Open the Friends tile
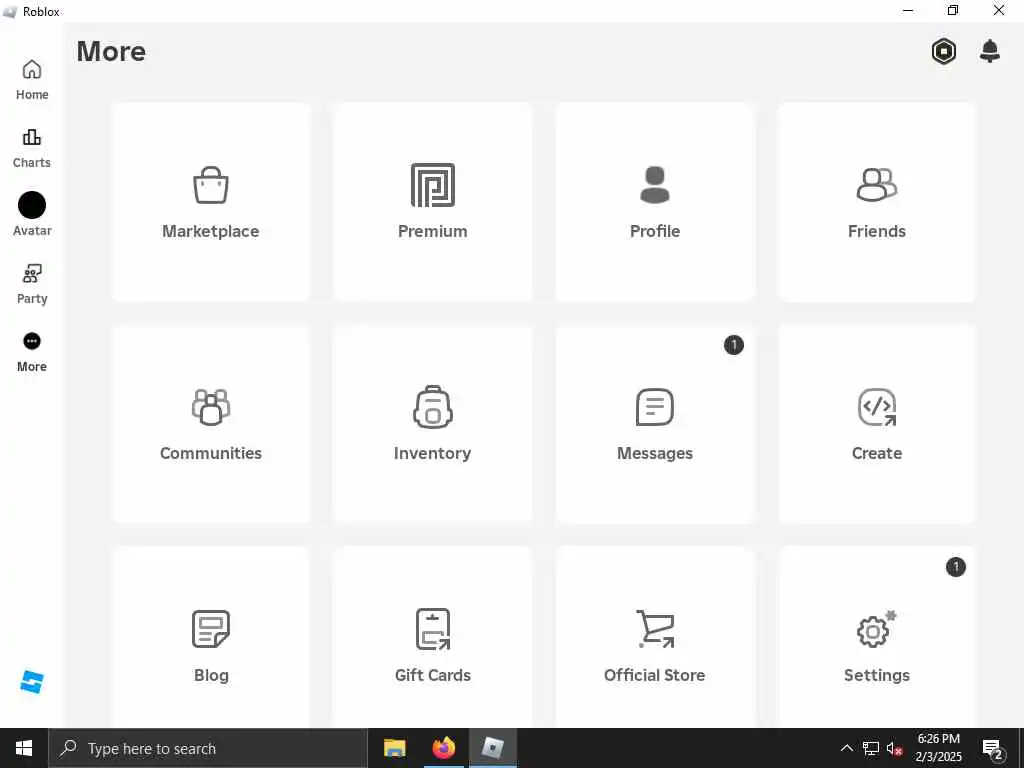 tap(876, 202)
